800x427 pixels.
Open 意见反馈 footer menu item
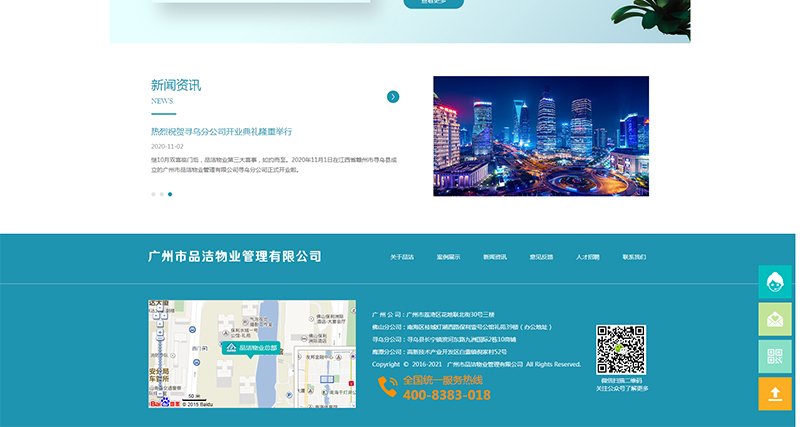[541, 257]
